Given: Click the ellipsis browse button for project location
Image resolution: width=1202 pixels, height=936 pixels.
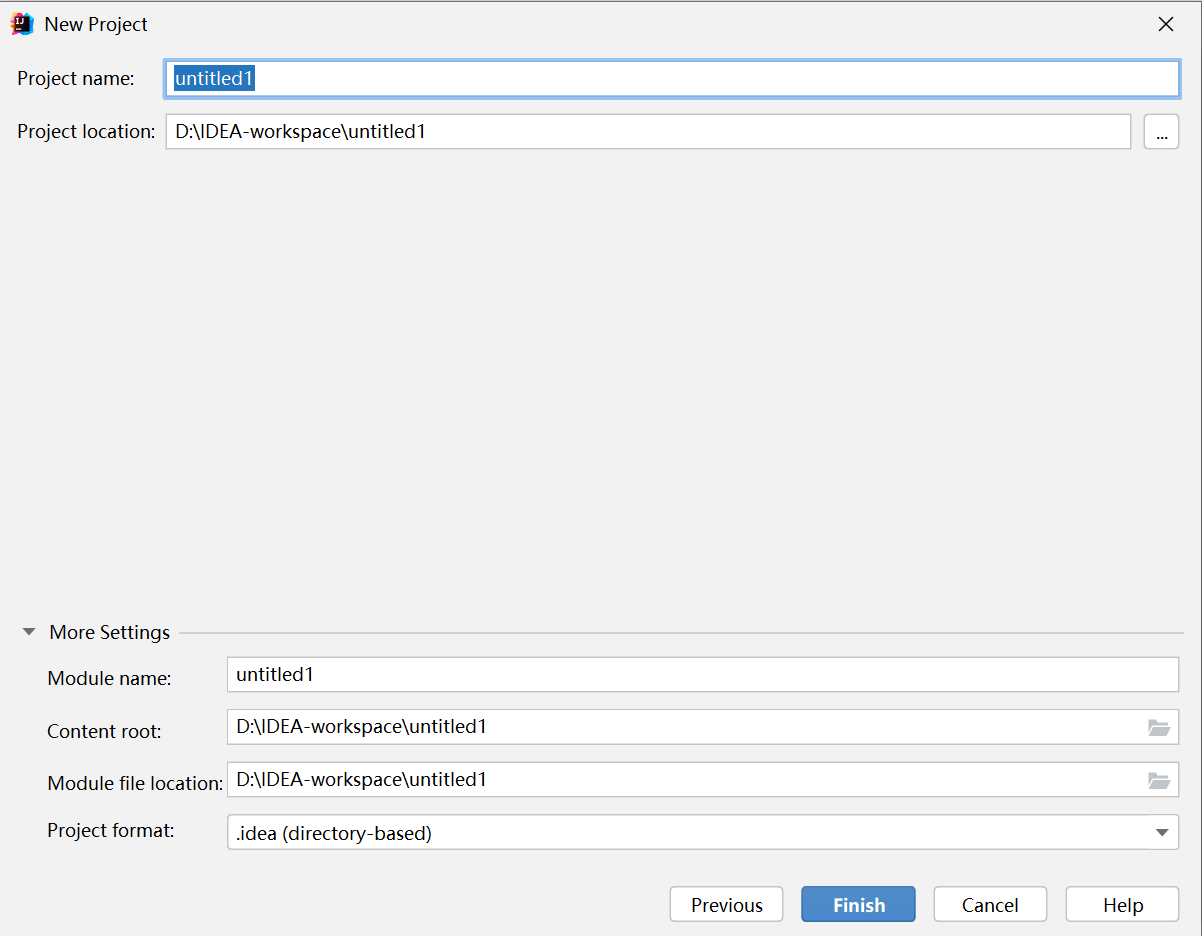Looking at the screenshot, I should [x=1161, y=132].
